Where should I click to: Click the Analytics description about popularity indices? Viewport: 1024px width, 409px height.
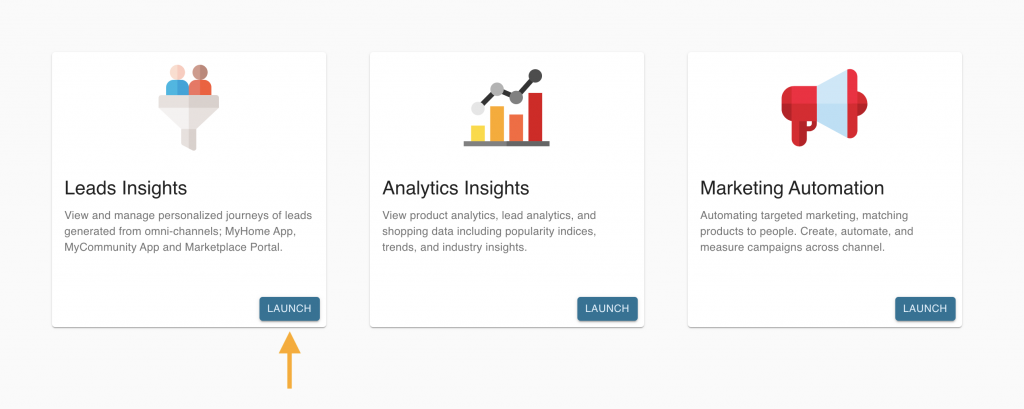click(490, 231)
